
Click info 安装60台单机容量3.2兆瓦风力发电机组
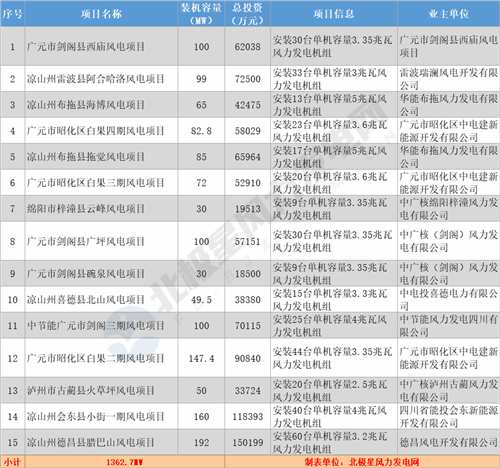pos(330,443)
